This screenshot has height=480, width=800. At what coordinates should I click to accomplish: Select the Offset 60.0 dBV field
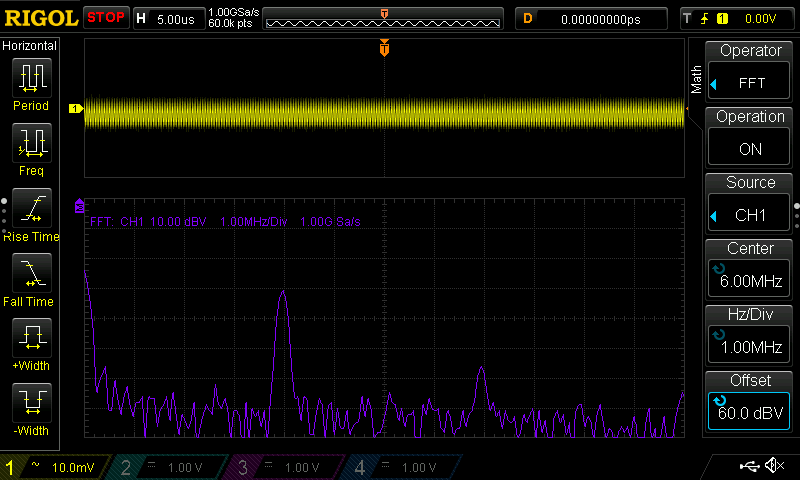(750, 401)
